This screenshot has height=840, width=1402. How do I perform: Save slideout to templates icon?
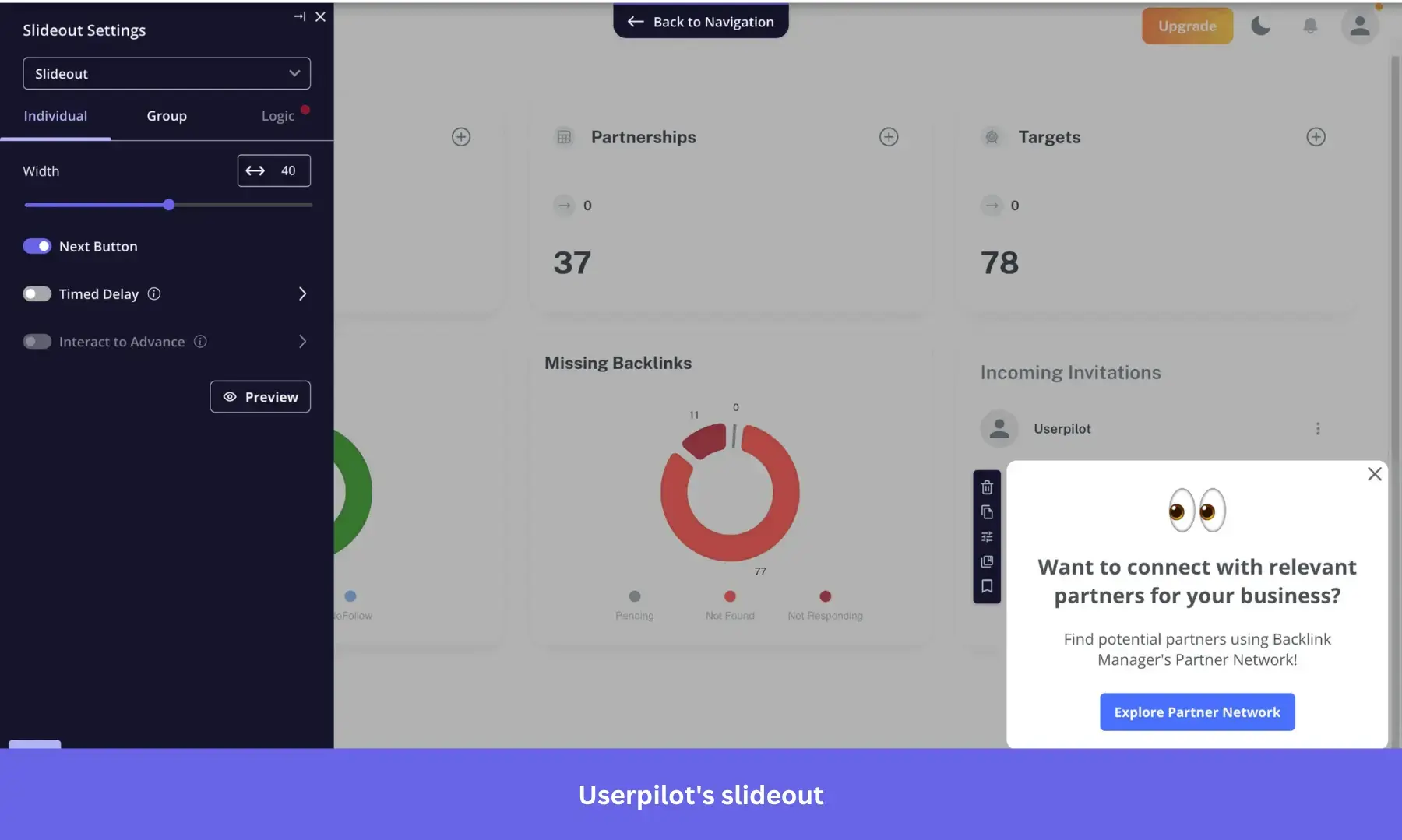click(987, 562)
